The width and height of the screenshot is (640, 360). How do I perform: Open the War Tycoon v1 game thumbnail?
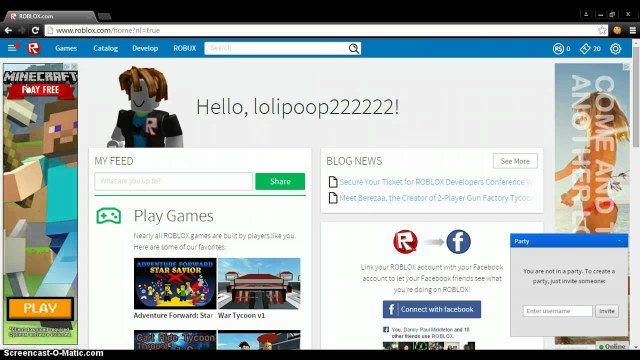tap(259, 283)
